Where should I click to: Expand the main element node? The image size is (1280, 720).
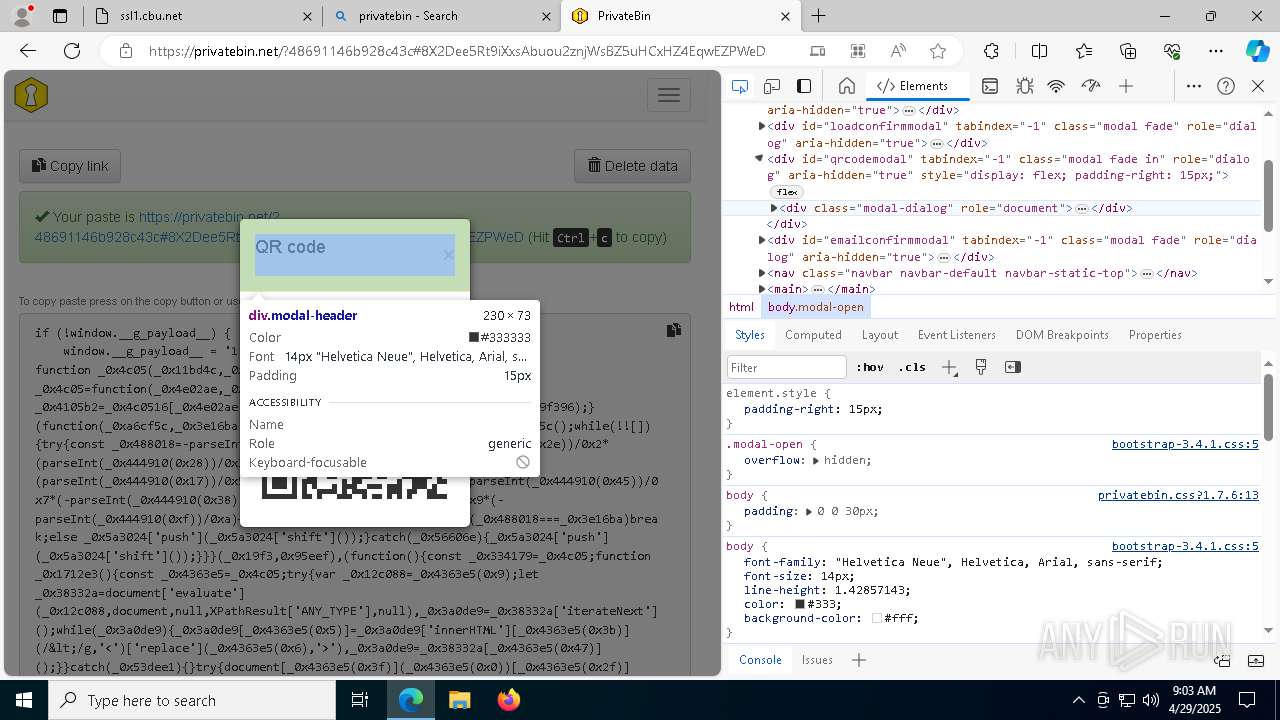tap(762, 289)
